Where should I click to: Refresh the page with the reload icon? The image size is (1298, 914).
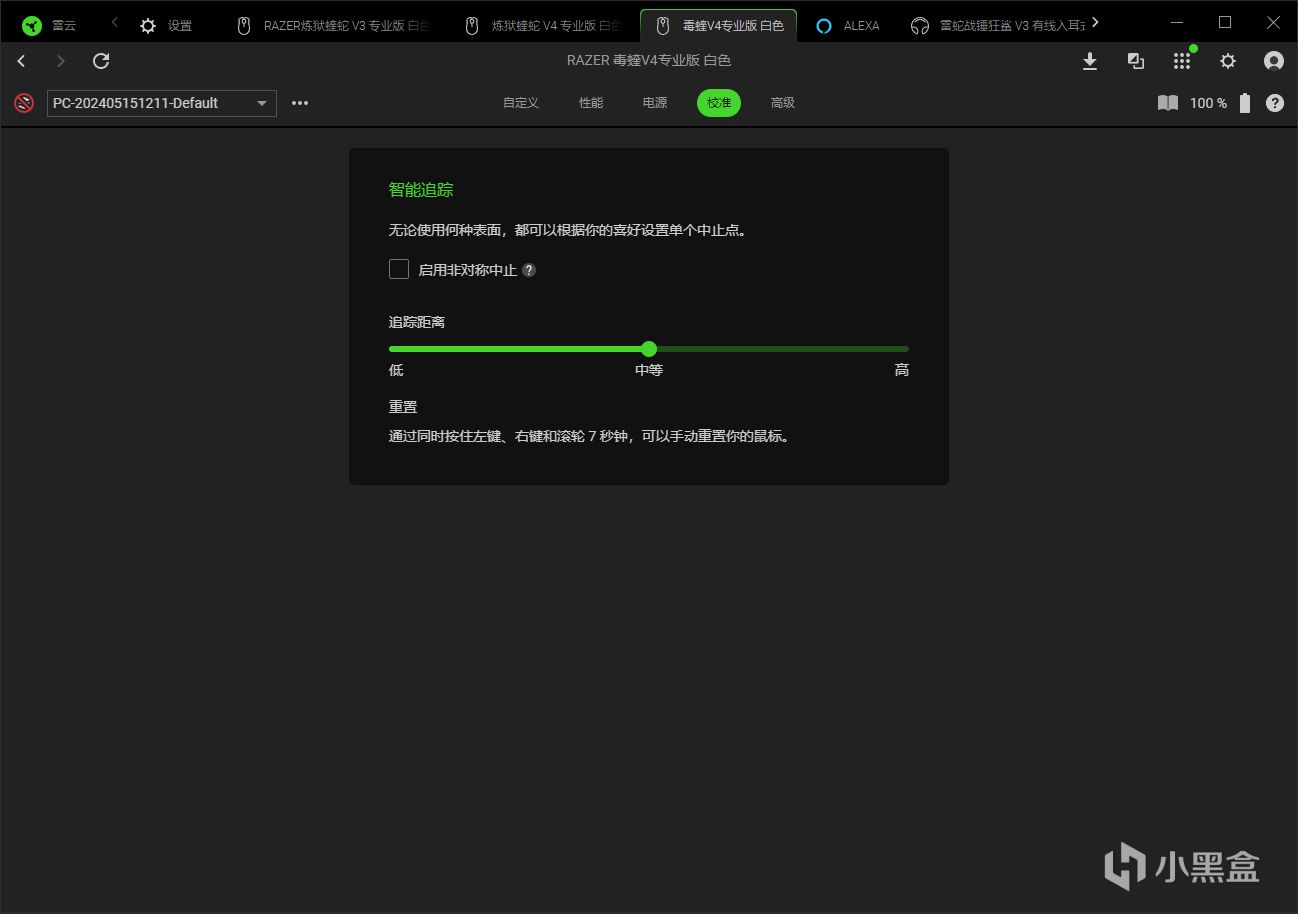[x=101, y=61]
